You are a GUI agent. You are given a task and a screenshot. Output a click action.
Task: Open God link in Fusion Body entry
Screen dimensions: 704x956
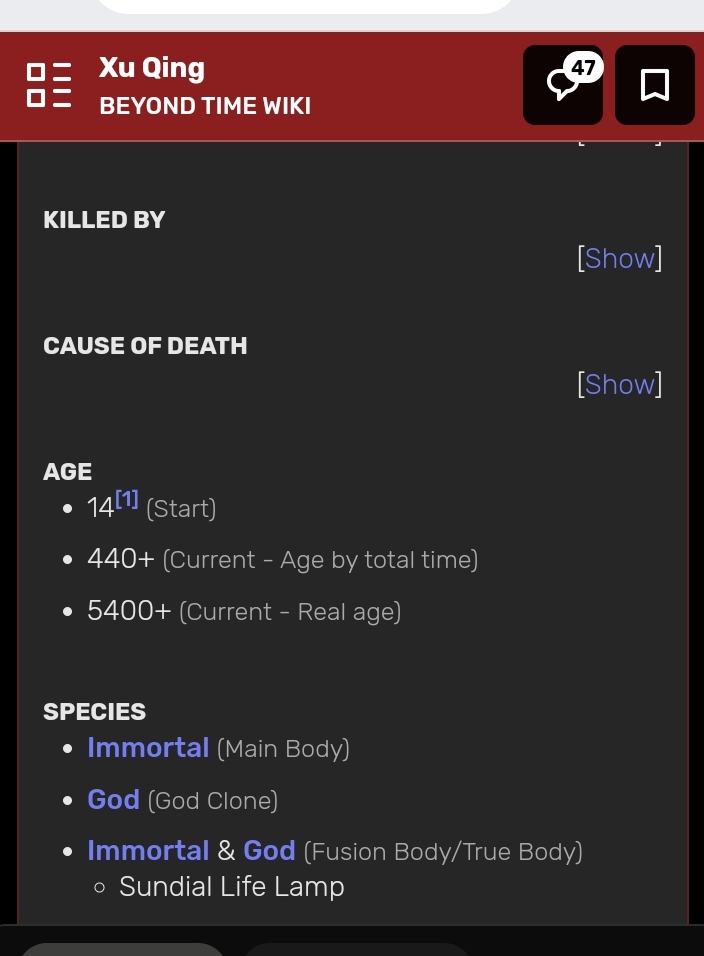pos(269,851)
